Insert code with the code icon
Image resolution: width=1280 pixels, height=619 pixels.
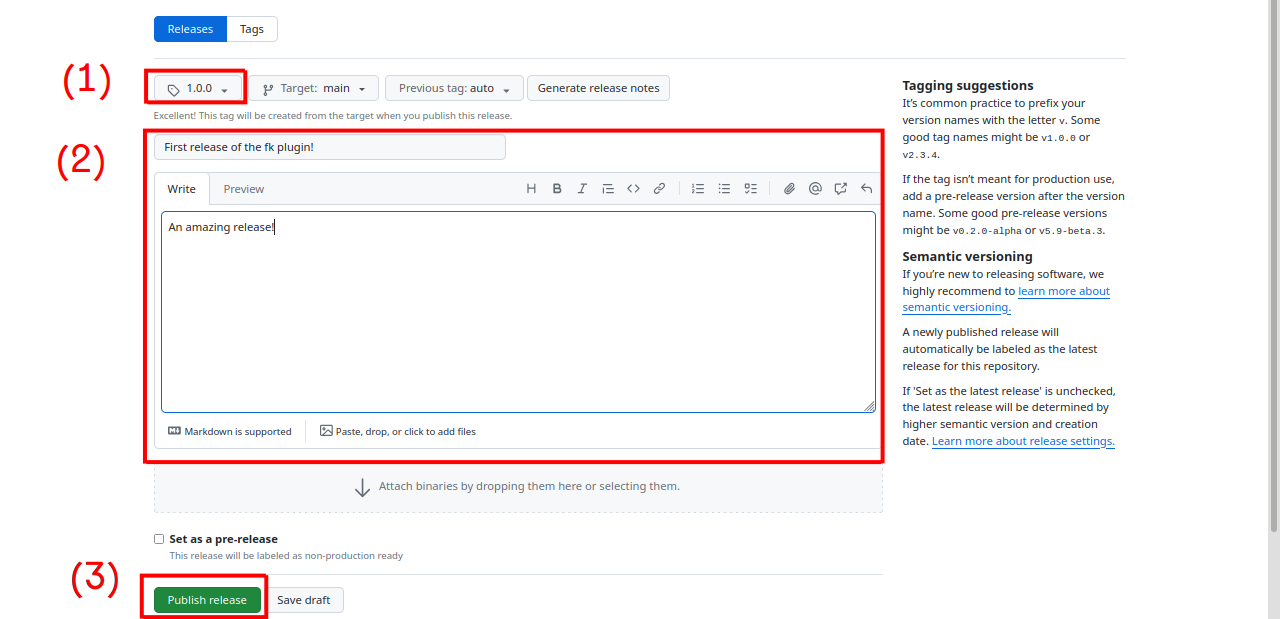coord(633,188)
